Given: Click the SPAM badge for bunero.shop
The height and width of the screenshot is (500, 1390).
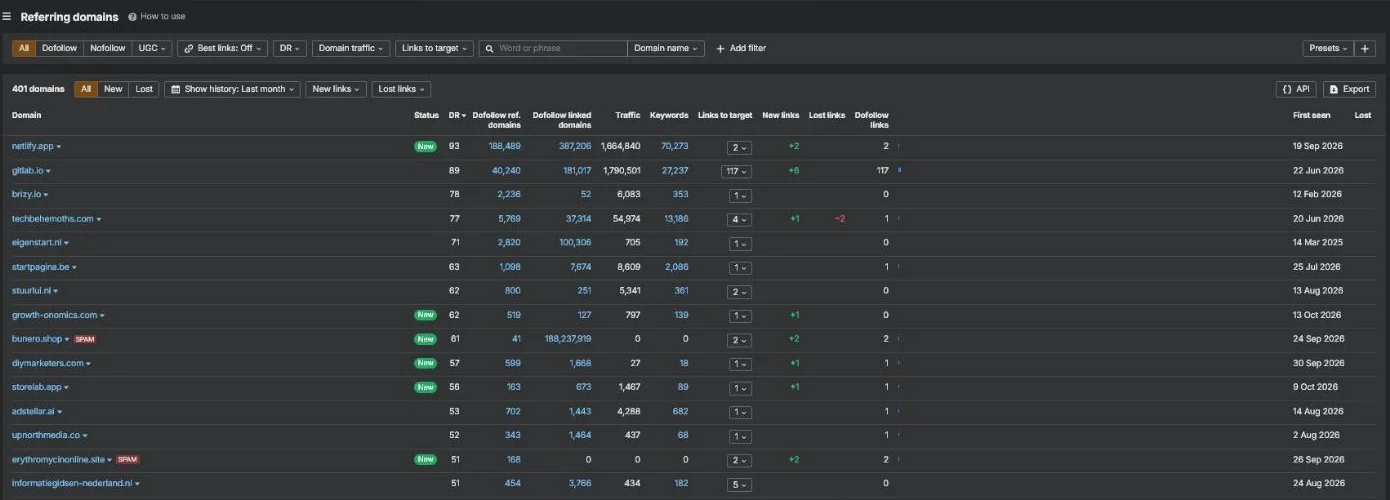Looking at the screenshot, I should (85, 339).
